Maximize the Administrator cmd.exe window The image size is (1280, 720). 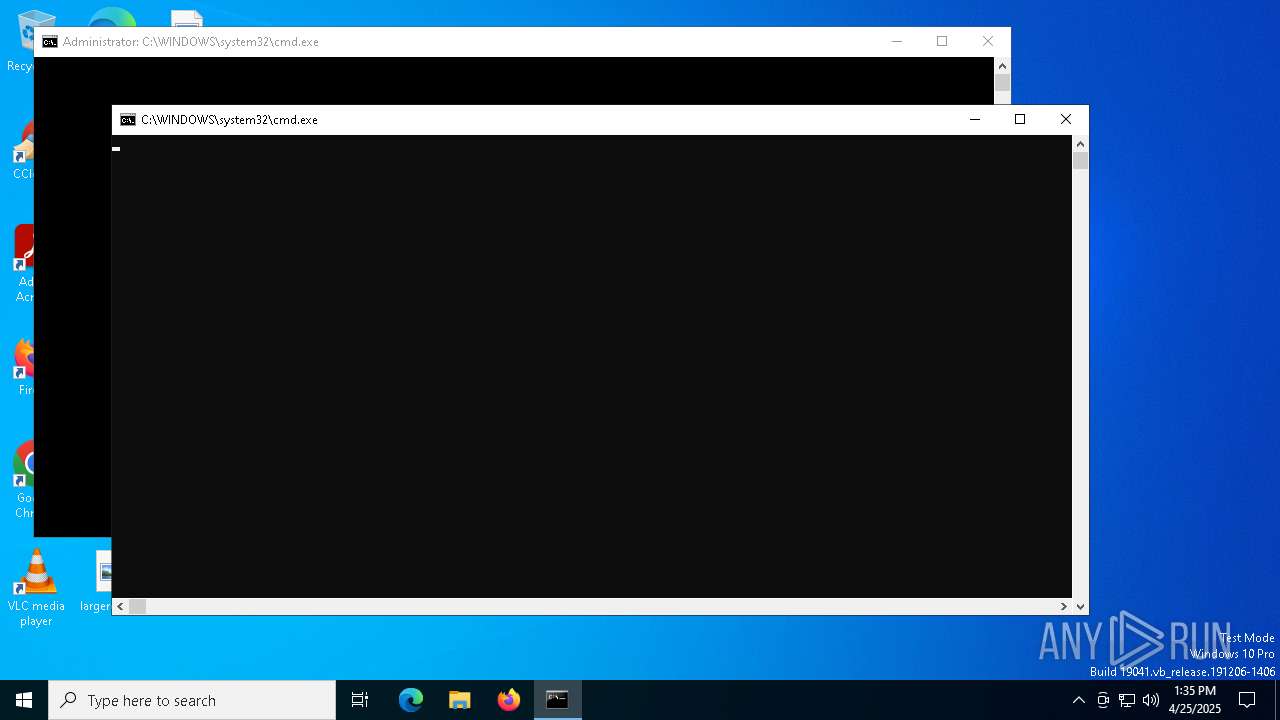[x=942, y=42]
